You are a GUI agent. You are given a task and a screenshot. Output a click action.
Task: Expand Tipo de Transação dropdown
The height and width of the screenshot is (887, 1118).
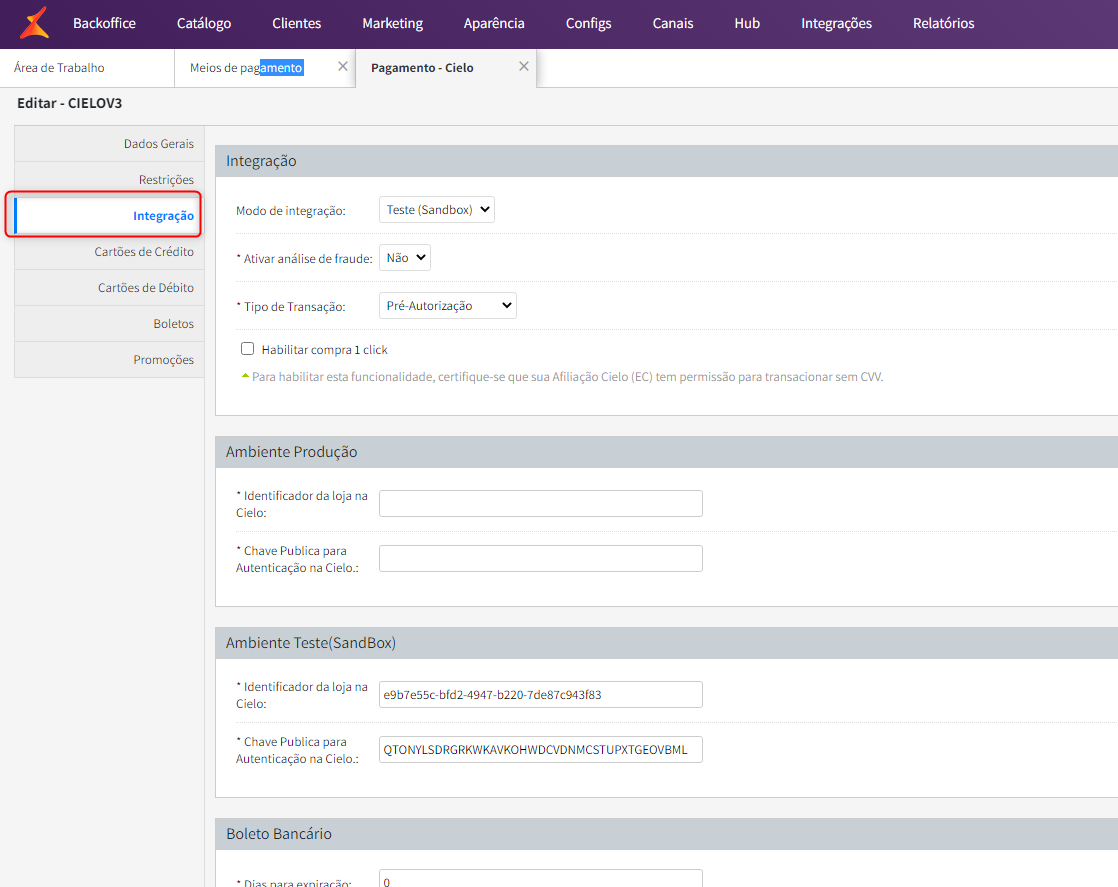[447, 305]
